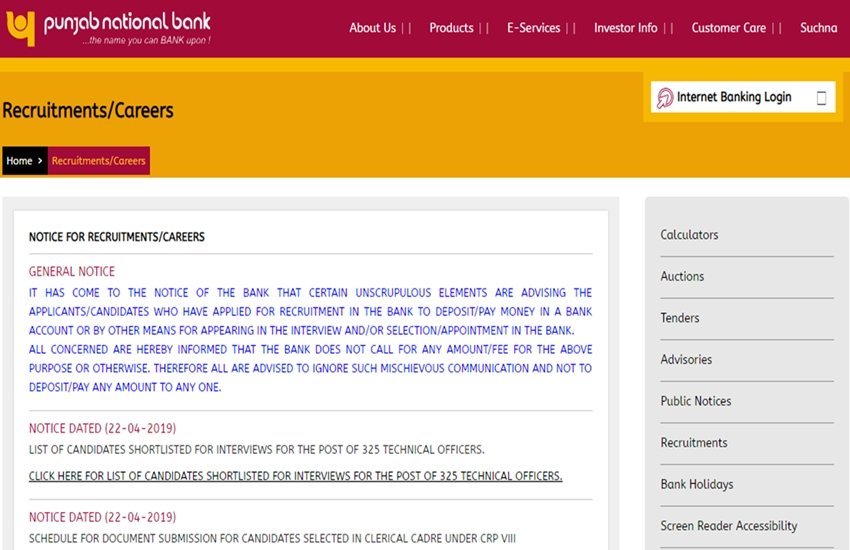Expand the E-Services menu
The width and height of the screenshot is (850, 550).
coord(533,28)
